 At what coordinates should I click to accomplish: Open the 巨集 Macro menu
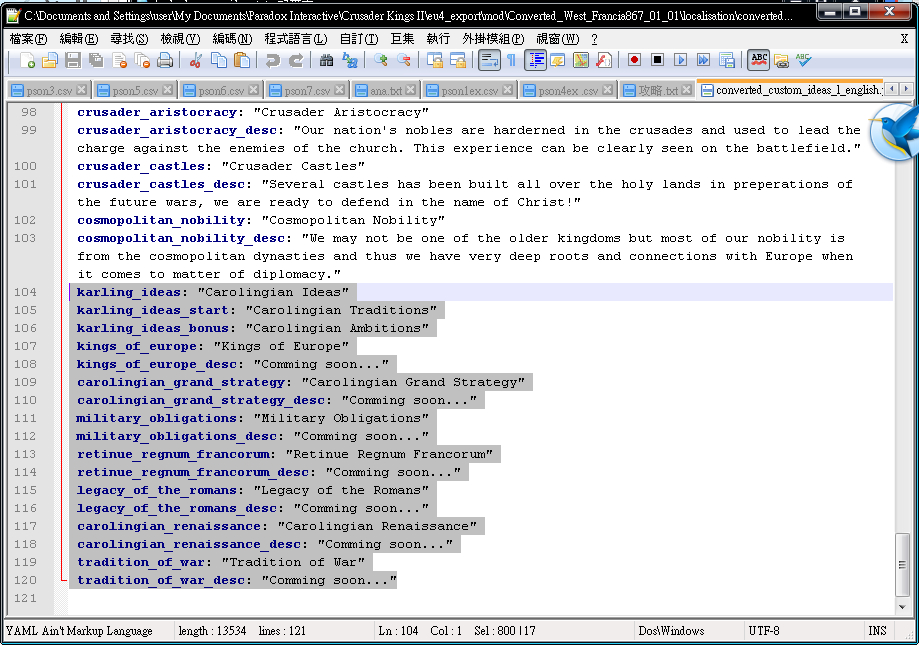[402, 39]
